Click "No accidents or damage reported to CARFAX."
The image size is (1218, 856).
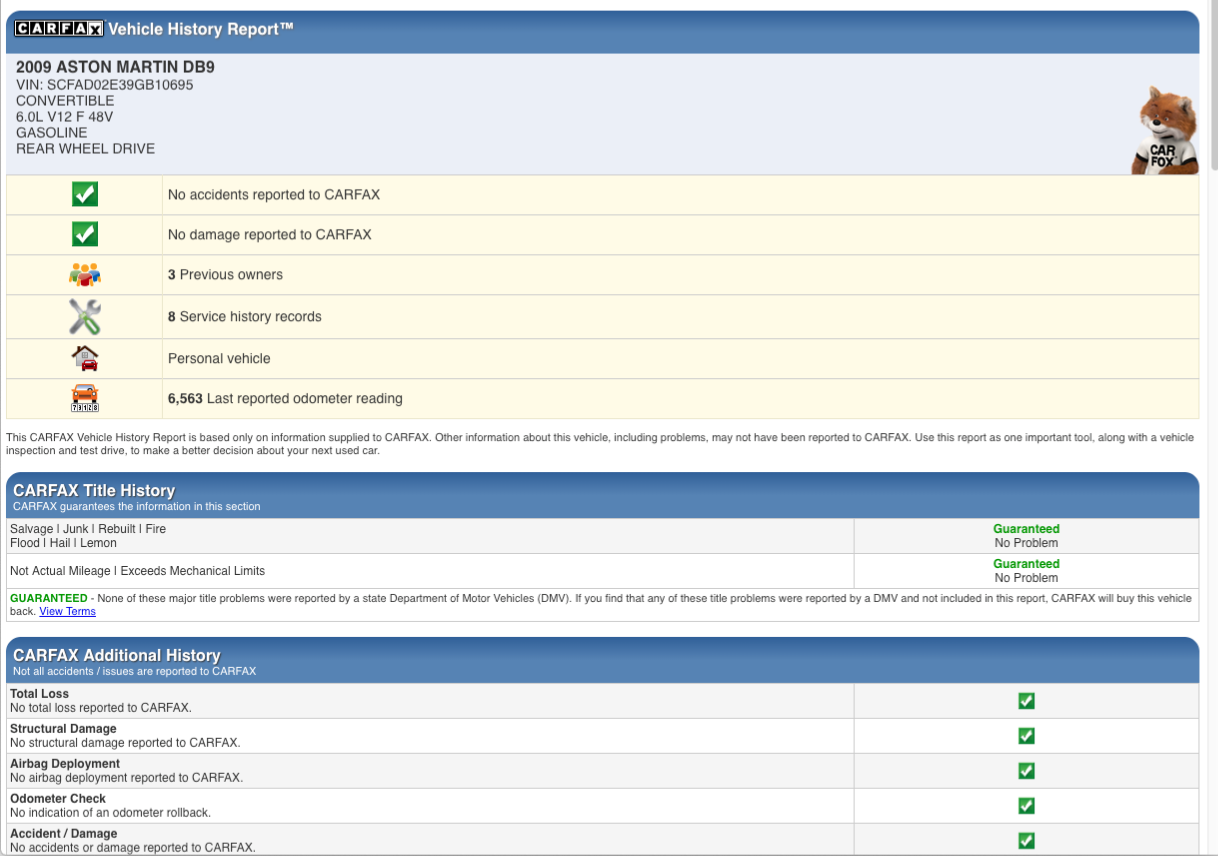point(133,848)
